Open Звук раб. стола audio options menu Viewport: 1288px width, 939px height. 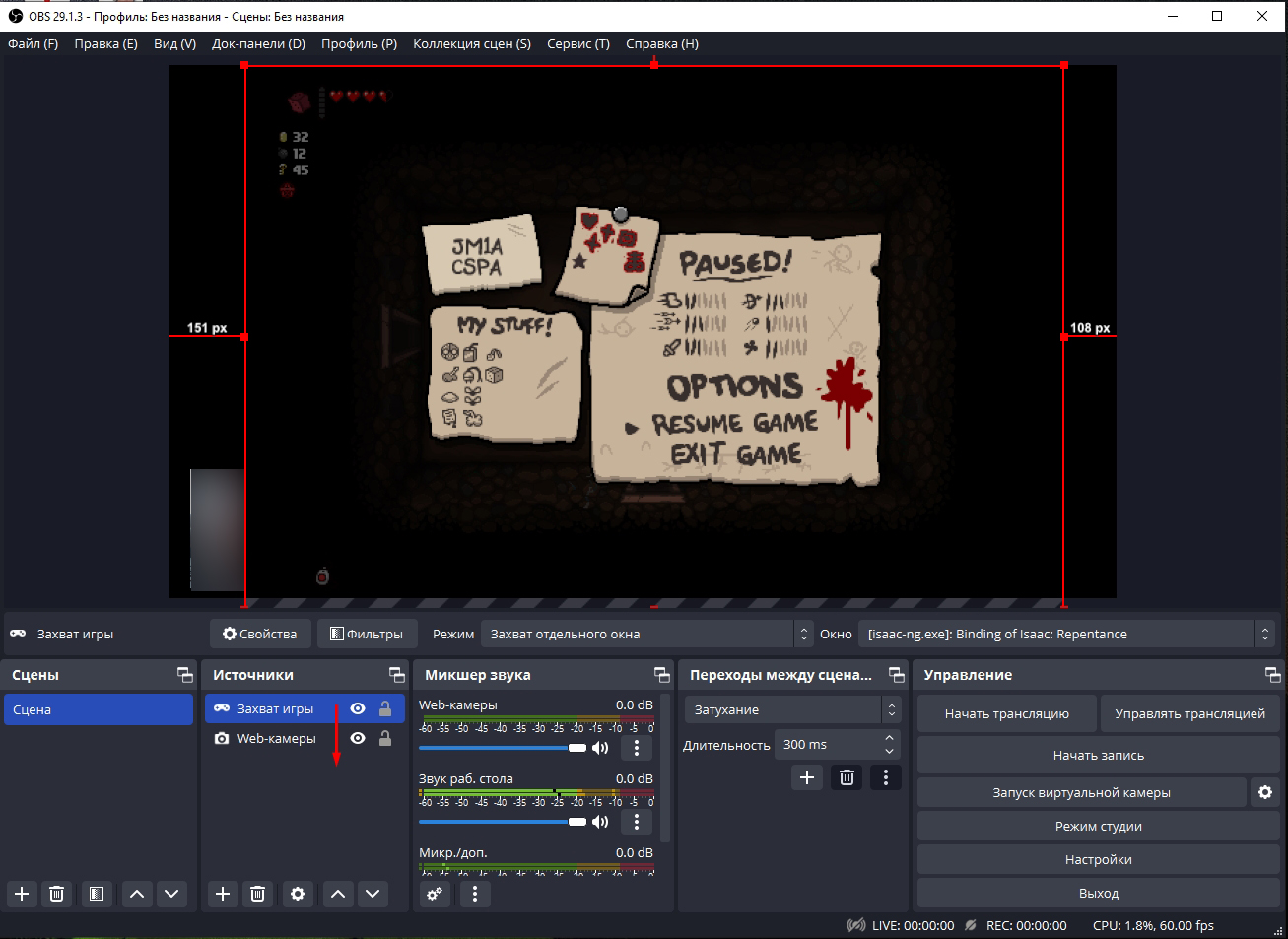point(637,822)
